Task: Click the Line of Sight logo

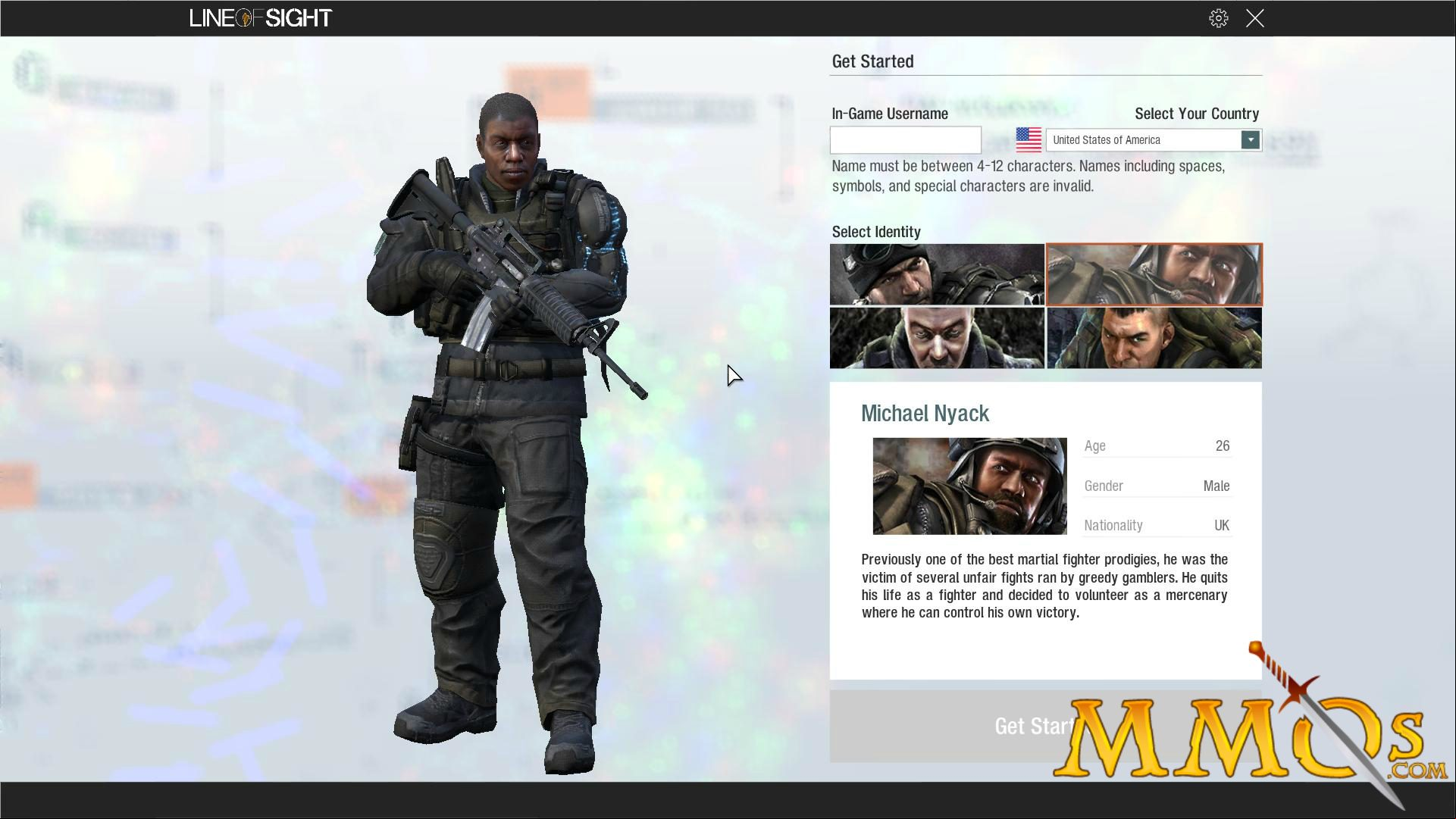Action: (261, 18)
